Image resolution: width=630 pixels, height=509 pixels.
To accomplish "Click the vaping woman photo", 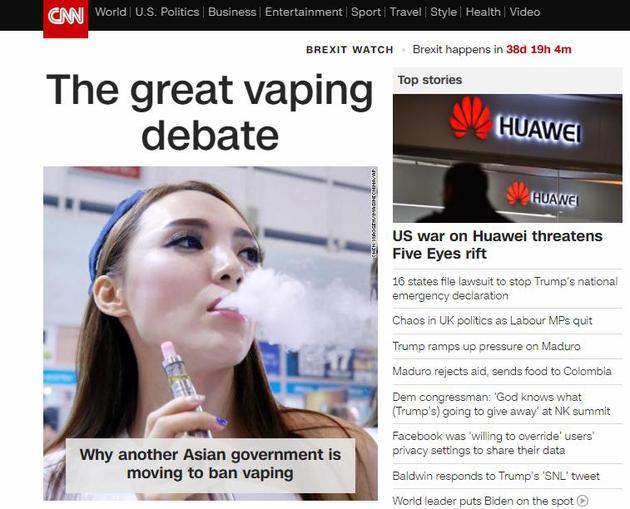I will (211, 301).
